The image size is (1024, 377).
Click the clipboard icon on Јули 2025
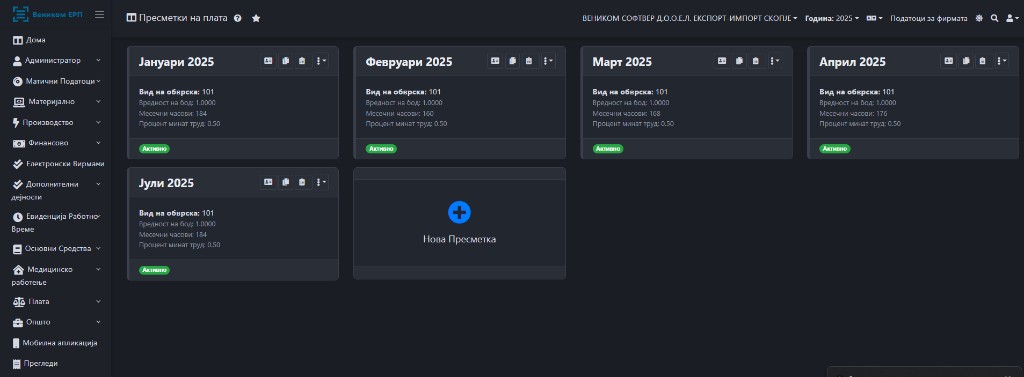pos(302,182)
